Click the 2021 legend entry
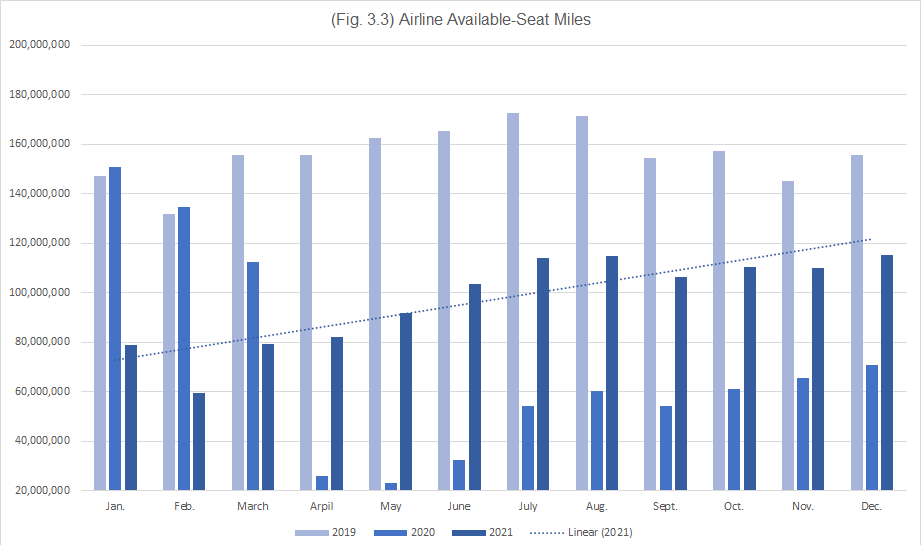This screenshot has height=545, width=923. (x=483, y=532)
